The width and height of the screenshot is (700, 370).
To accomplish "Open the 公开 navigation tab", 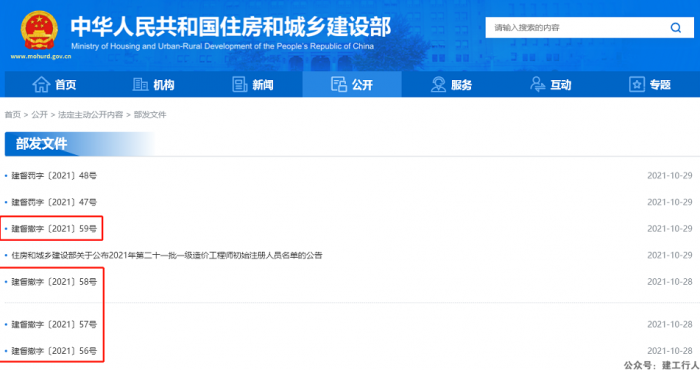I will (352, 84).
